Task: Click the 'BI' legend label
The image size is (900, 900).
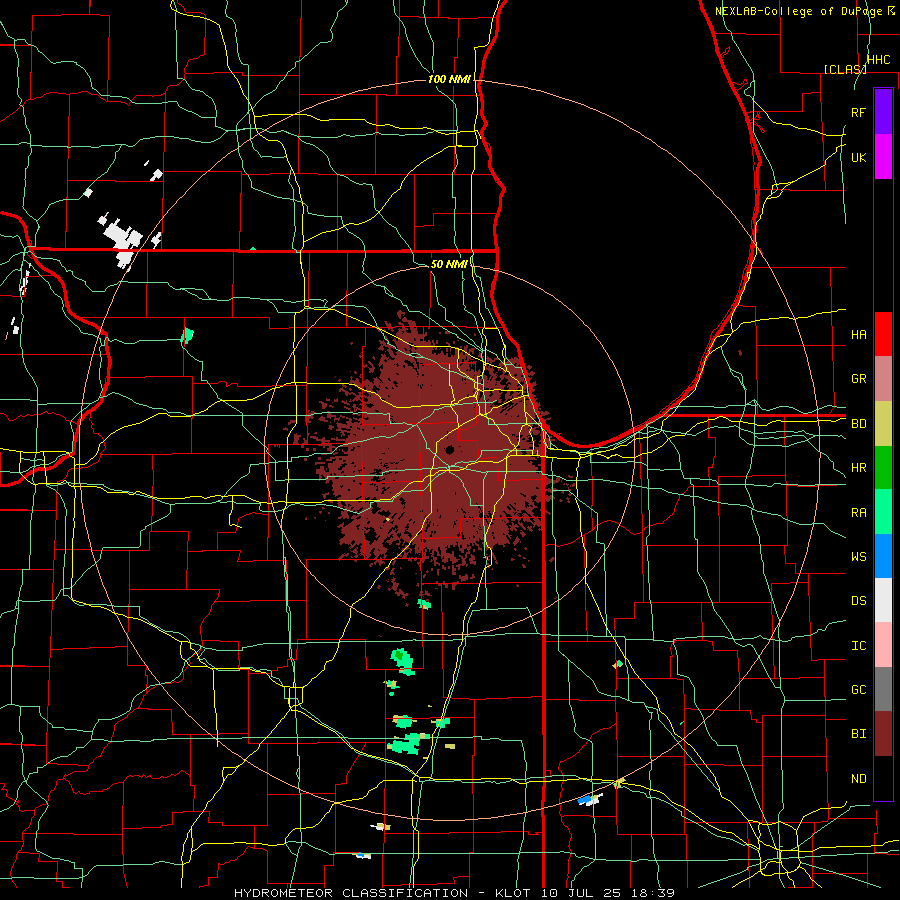Action: 858,734
